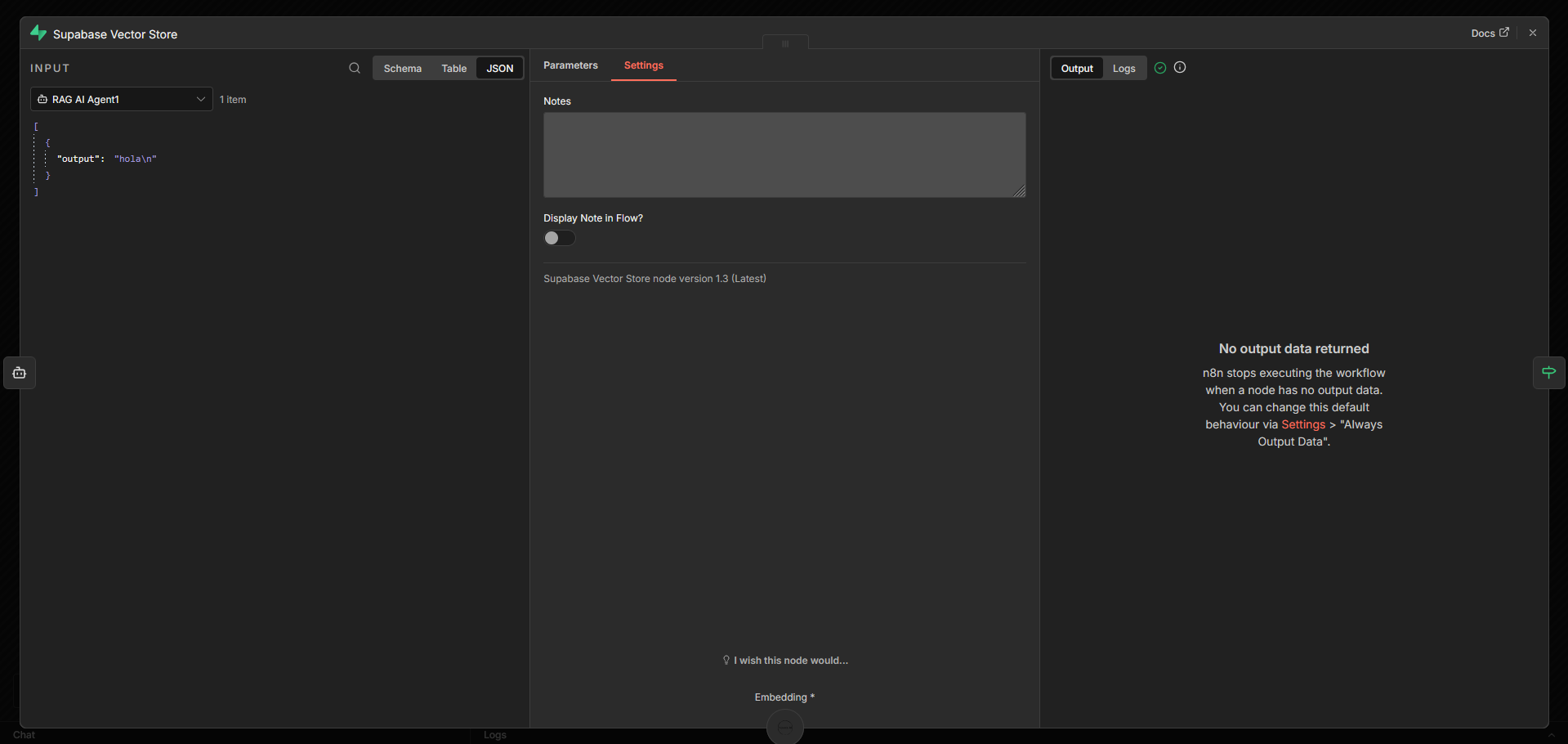Click the node version 1.3 text

[654, 279]
